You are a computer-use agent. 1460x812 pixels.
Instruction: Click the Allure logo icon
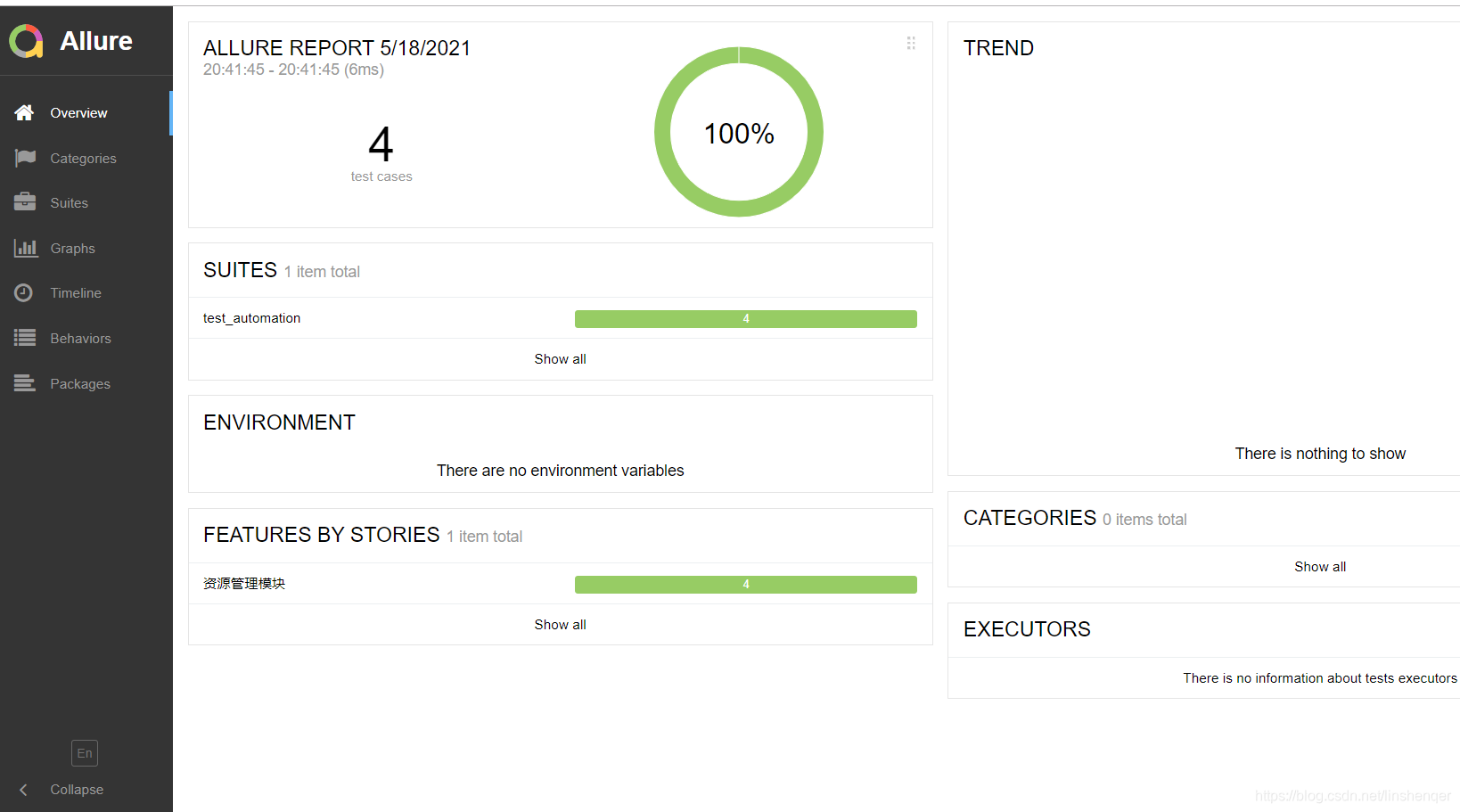[x=26, y=41]
